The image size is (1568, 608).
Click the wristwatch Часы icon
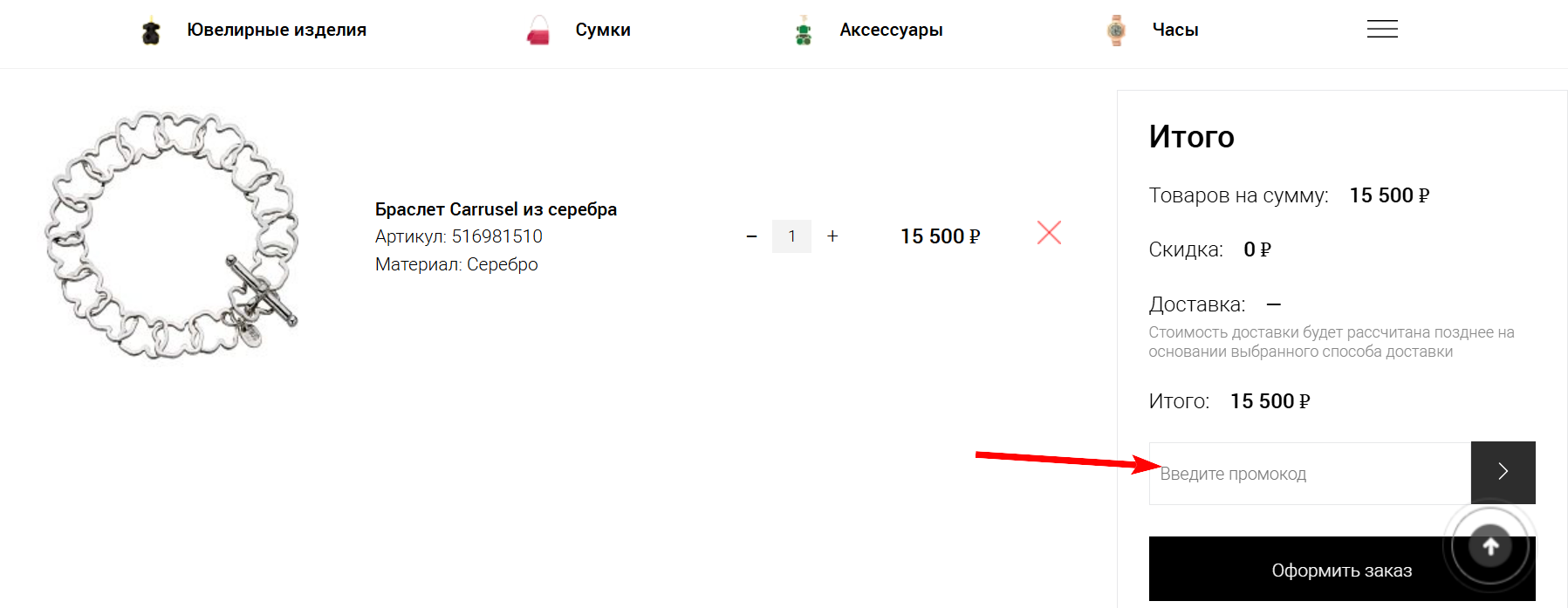[x=1114, y=29]
